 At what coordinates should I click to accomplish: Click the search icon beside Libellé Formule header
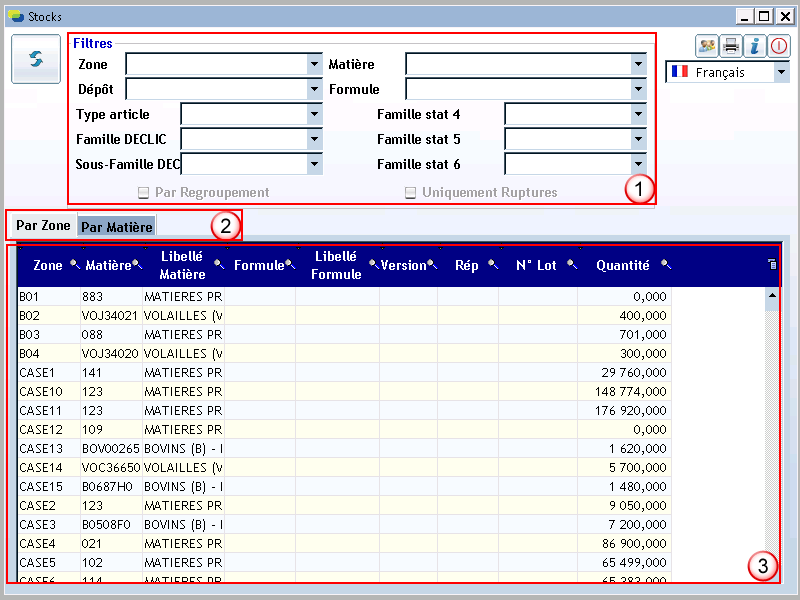coord(374,264)
